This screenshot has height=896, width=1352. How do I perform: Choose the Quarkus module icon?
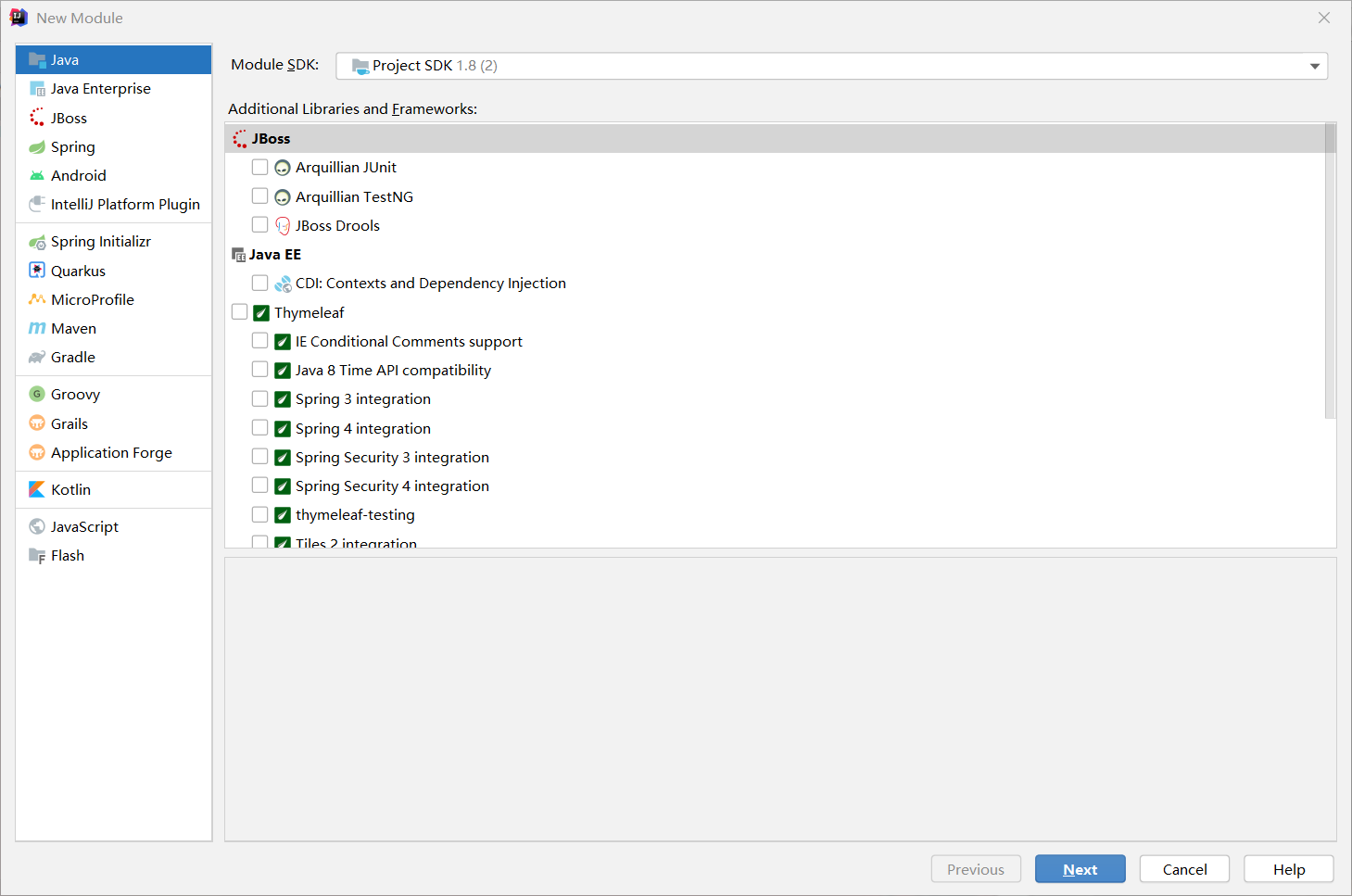click(x=37, y=271)
